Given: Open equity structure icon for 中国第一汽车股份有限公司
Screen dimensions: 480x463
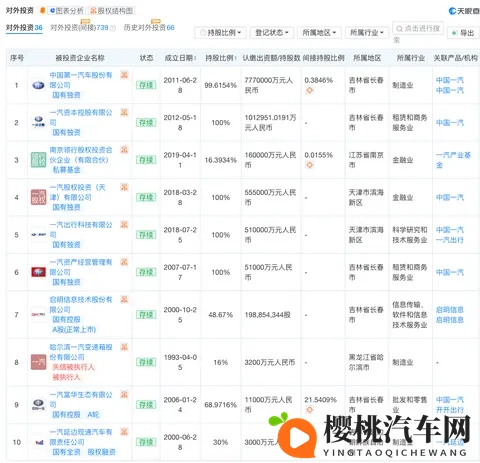Looking at the screenshot, I should (124, 75).
